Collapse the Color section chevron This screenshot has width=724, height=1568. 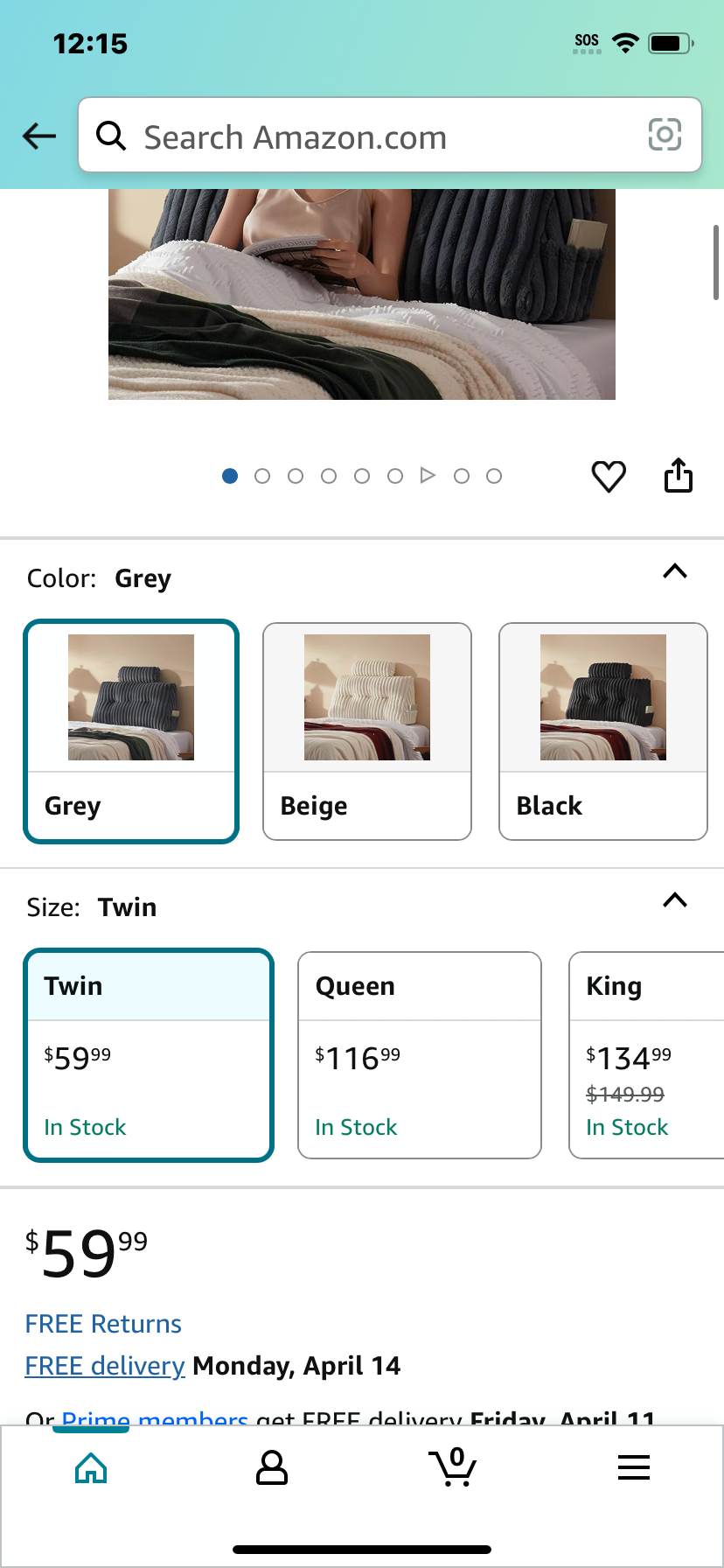point(675,571)
